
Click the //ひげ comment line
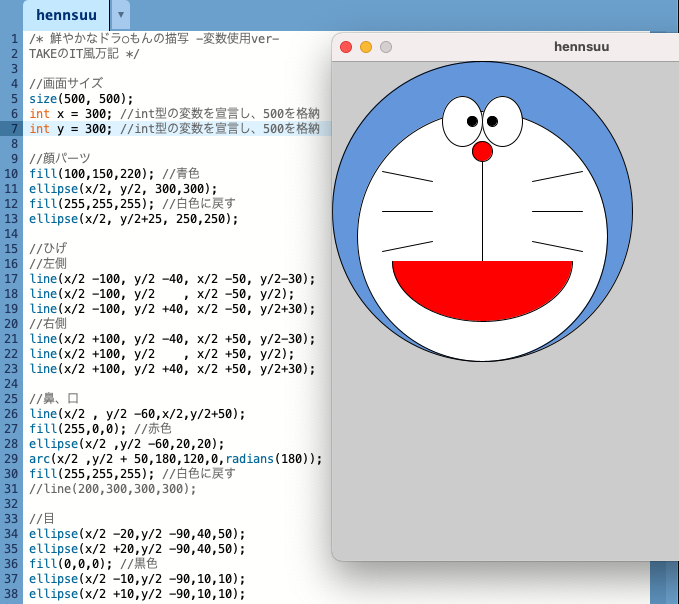[x=48, y=249]
